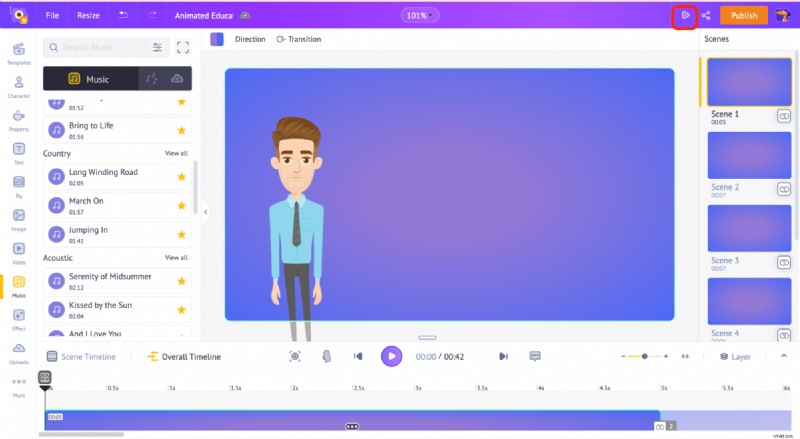Favorite Kissed by the Sun track
Screen dimensions: 800x439
click(x=181, y=310)
